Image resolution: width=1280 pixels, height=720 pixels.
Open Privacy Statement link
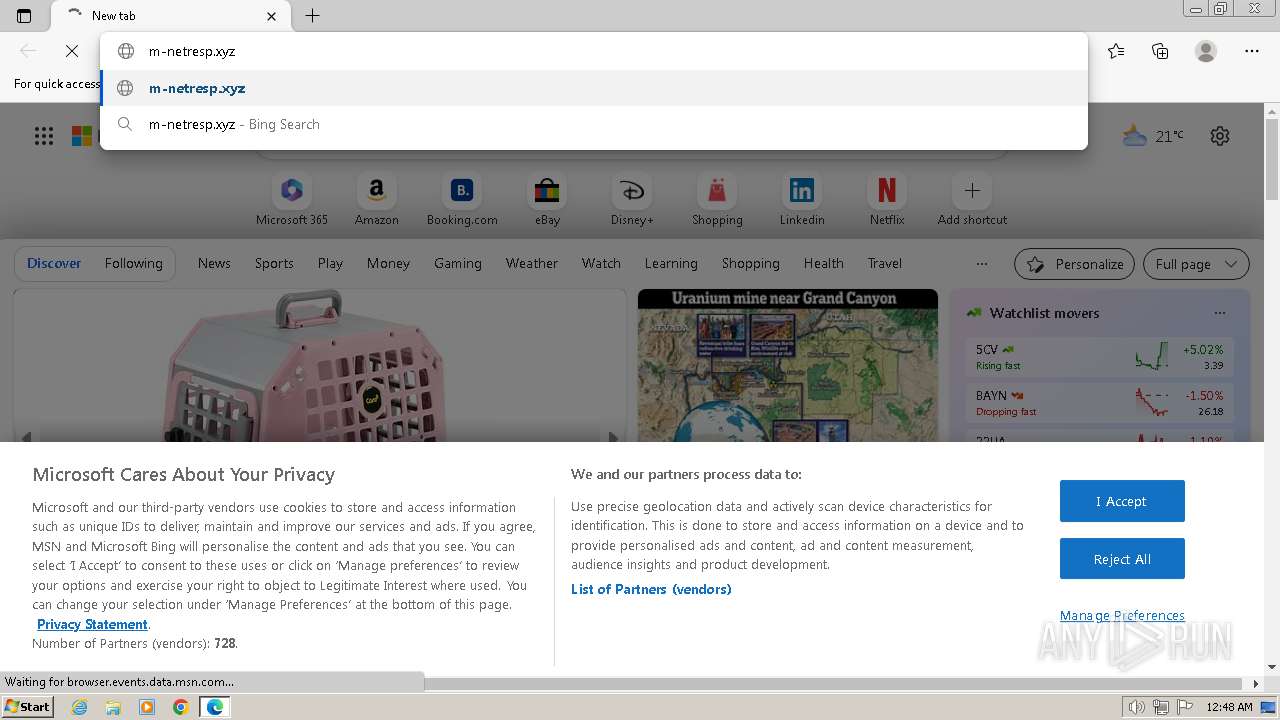click(x=92, y=624)
